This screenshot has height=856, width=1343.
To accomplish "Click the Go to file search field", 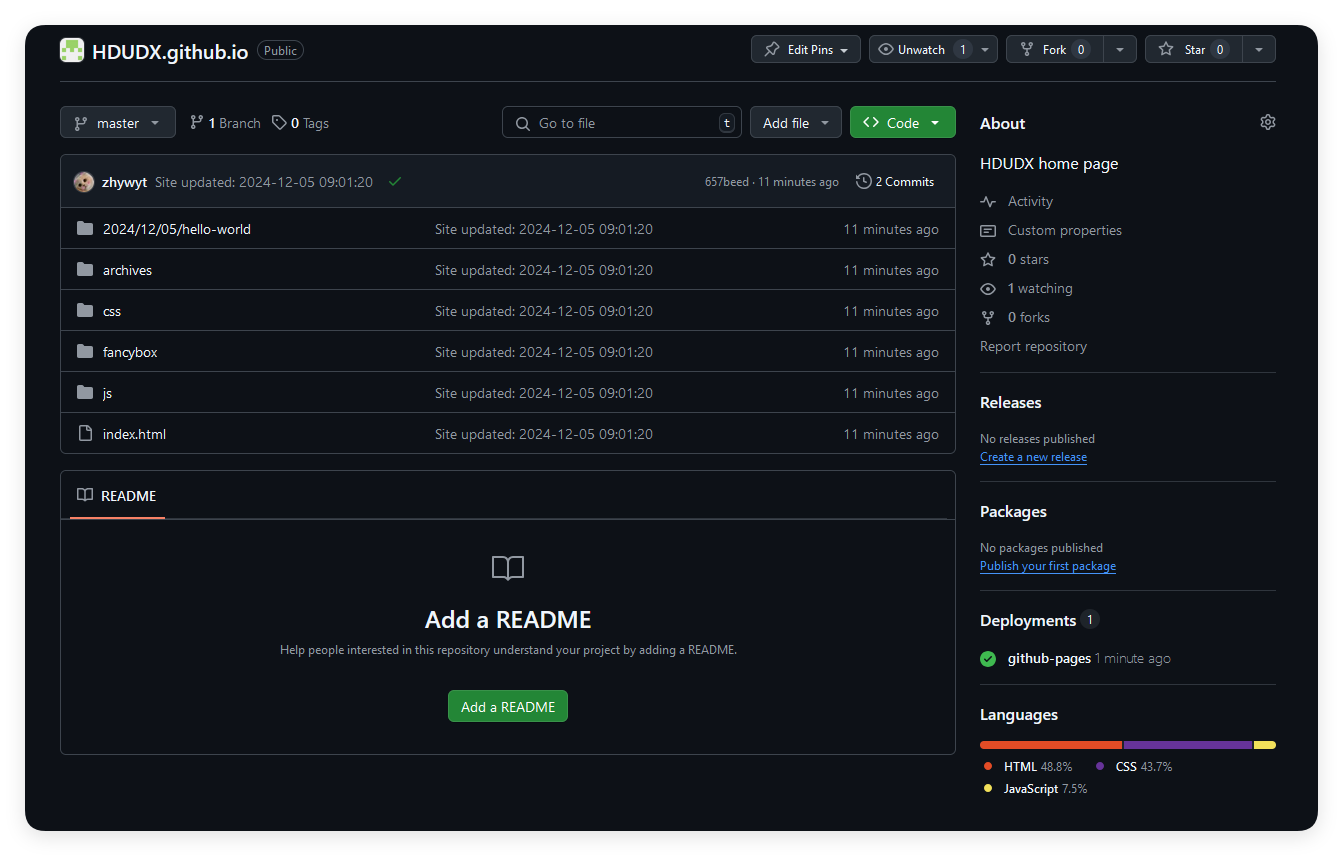I will click(621, 123).
